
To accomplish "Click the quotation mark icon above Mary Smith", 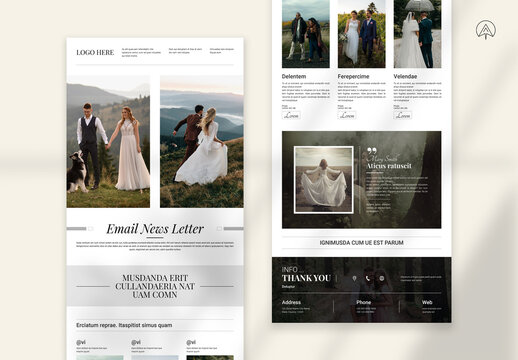I will click(x=371, y=151).
